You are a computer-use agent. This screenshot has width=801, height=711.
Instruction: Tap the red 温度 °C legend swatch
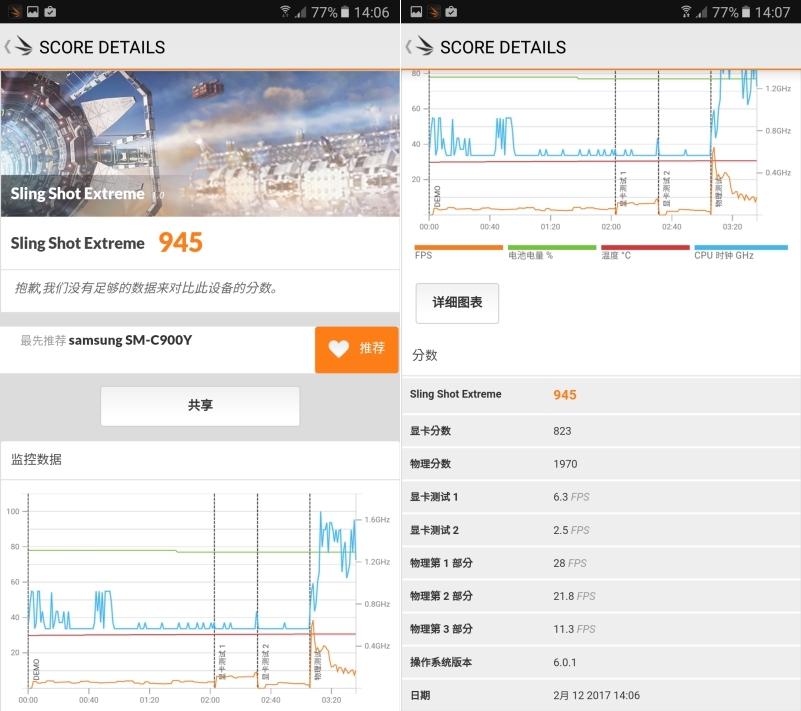[645, 247]
